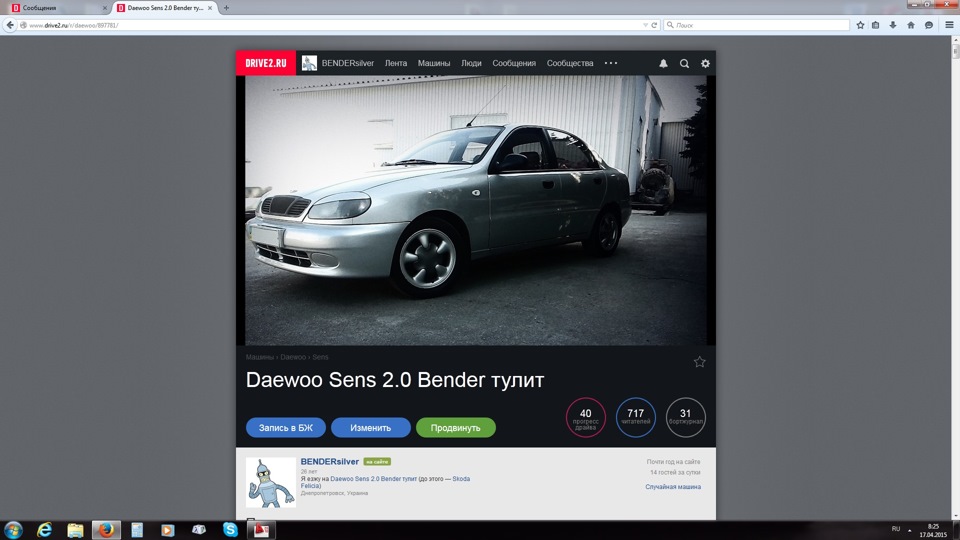Close the Daewoo Sens 2.0 Bender tab

click(210, 8)
